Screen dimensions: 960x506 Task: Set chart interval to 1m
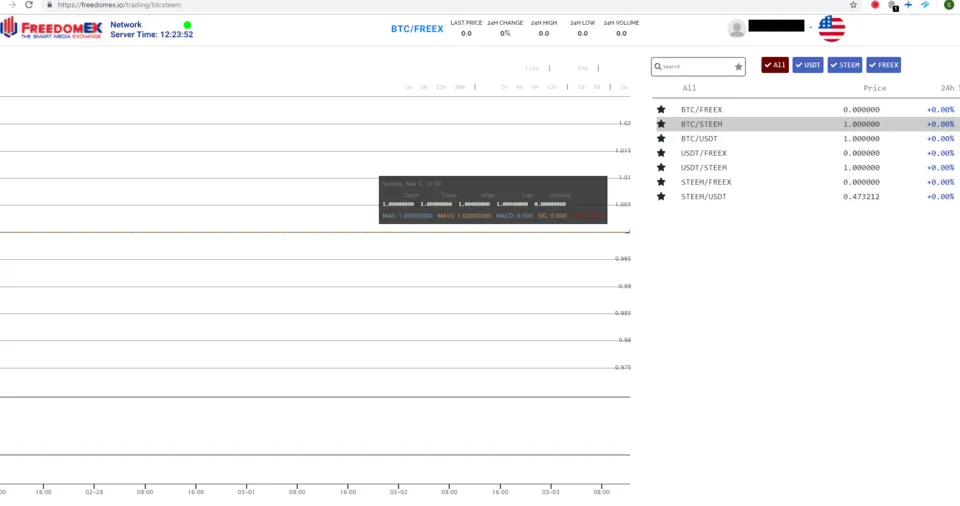(x=408, y=87)
